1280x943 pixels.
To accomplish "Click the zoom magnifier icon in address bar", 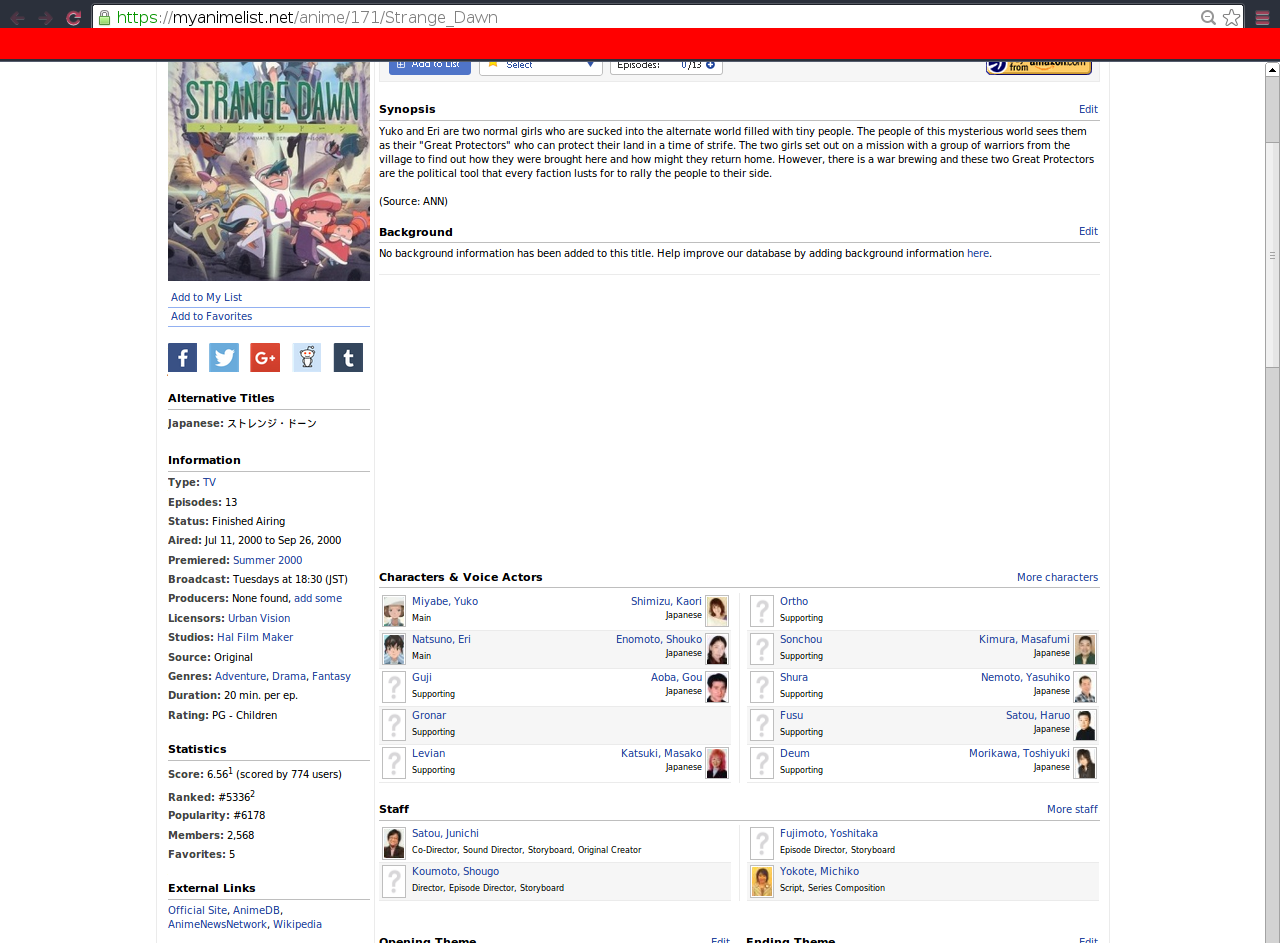I will [x=1208, y=18].
